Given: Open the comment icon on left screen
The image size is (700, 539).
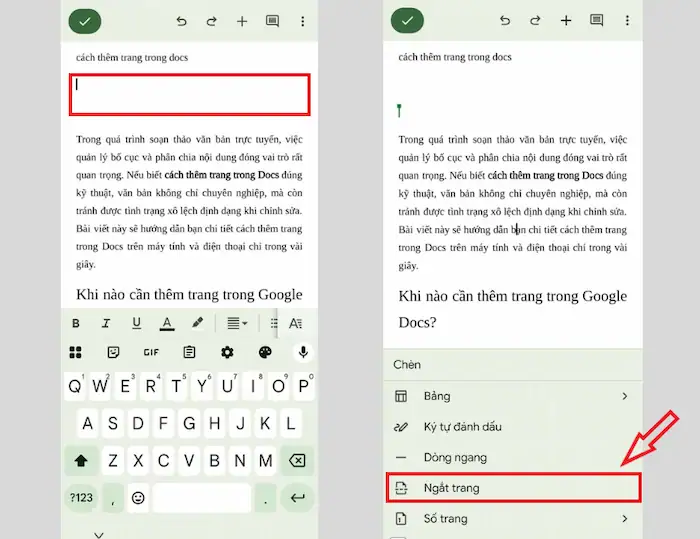Looking at the screenshot, I should point(272,21).
